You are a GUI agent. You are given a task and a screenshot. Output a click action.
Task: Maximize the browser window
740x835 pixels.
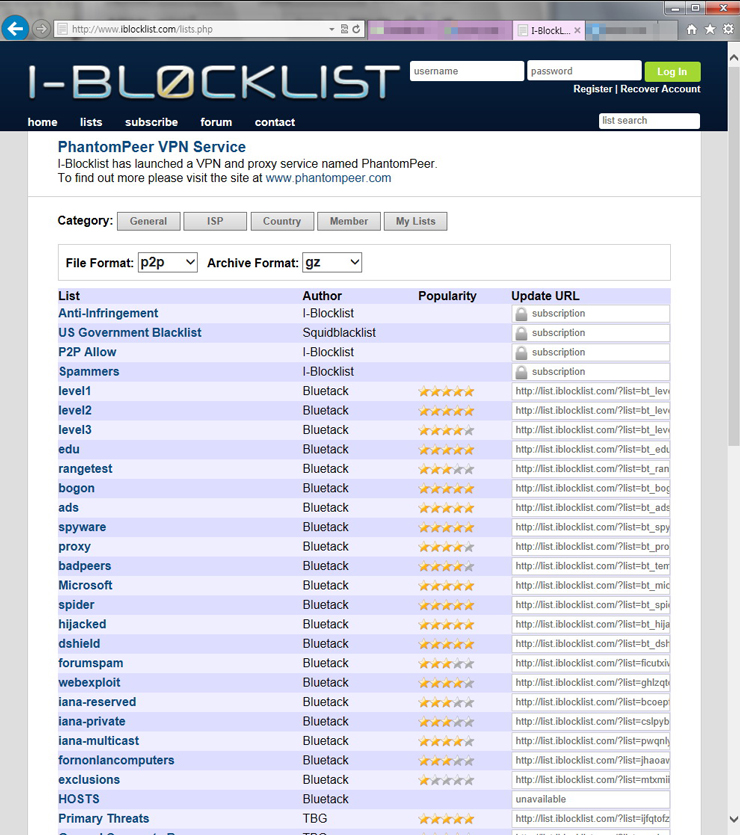click(696, 8)
